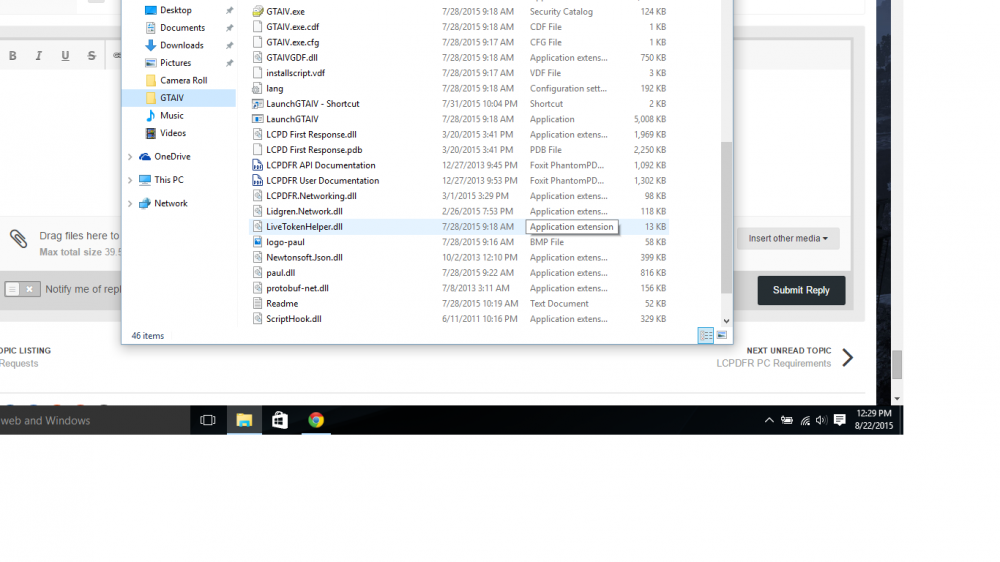The height and width of the screenshot is (562, 1000).
Task: Open the Camera Roll folder
Action: click(184, 80)
